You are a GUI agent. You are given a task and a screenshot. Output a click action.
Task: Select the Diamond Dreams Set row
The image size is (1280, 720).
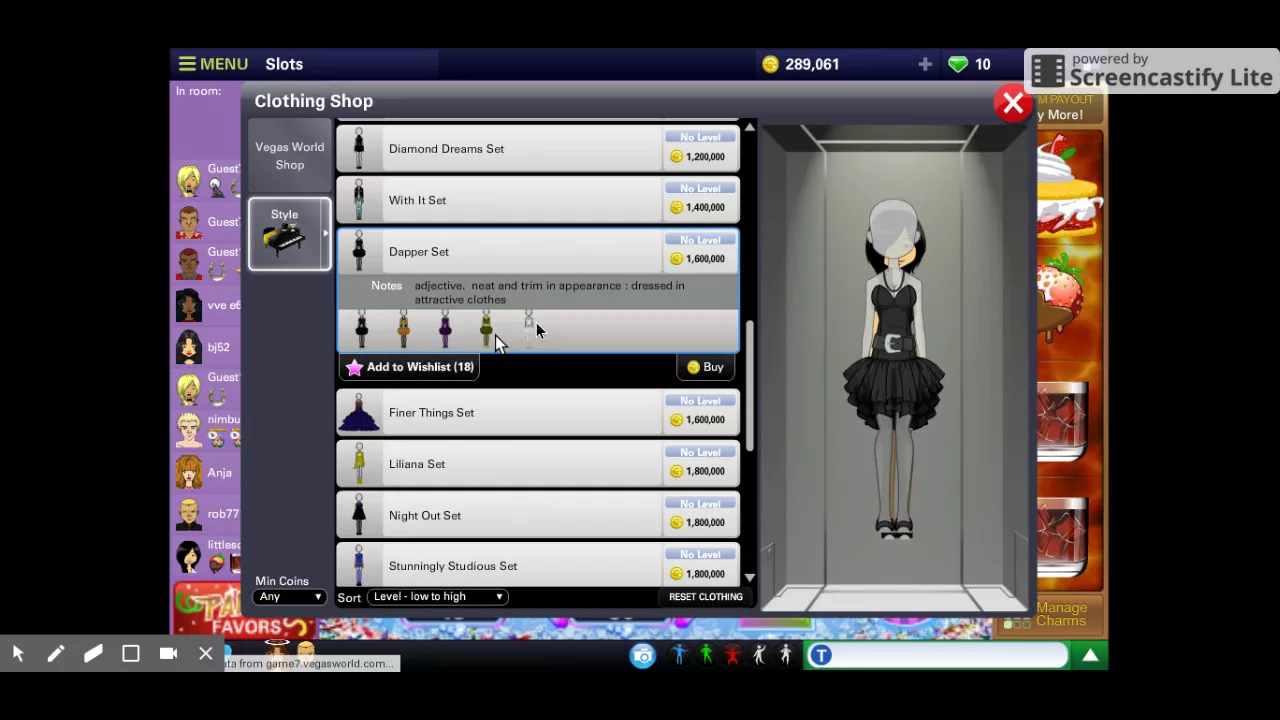[538, 149]
